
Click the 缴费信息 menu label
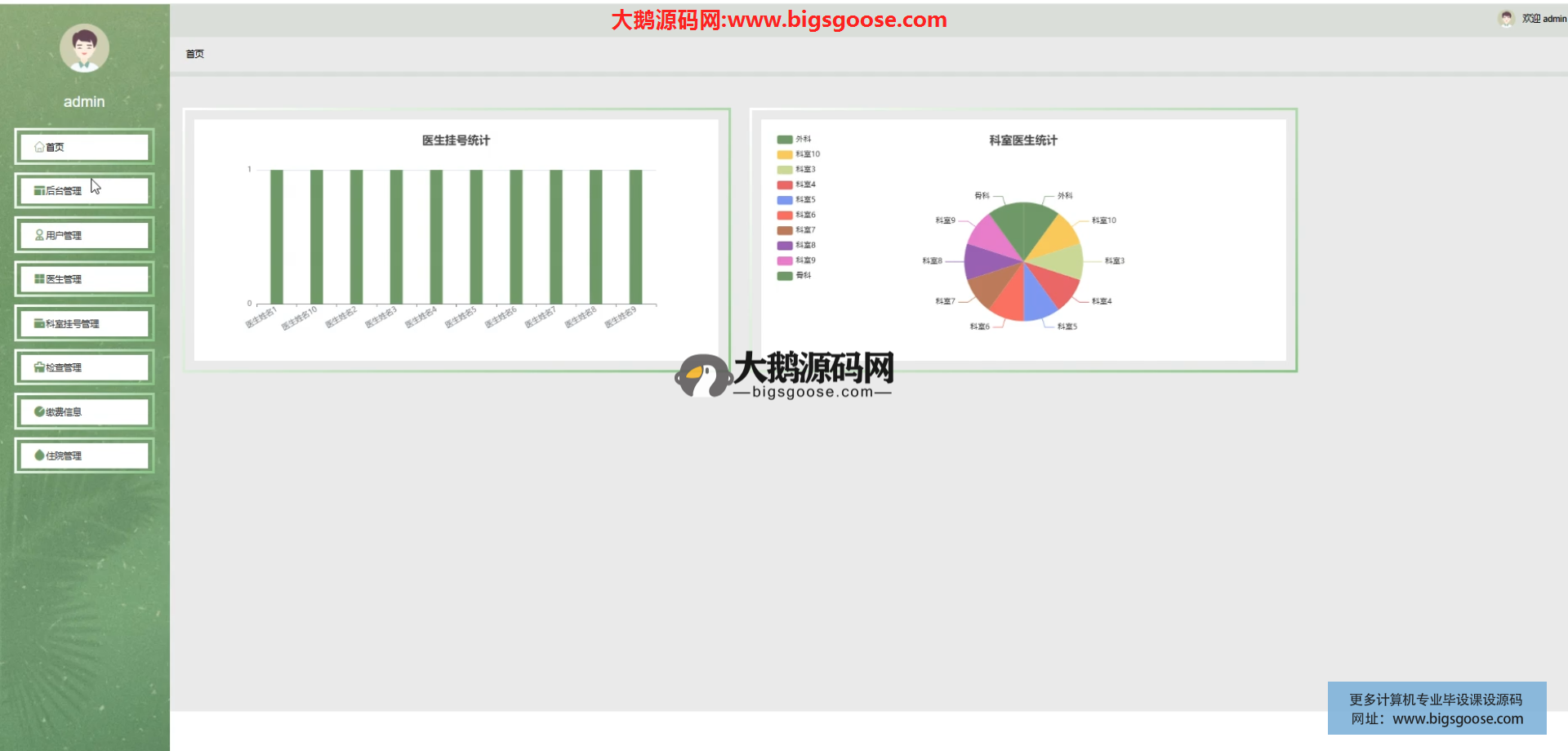tap(64, 412)
